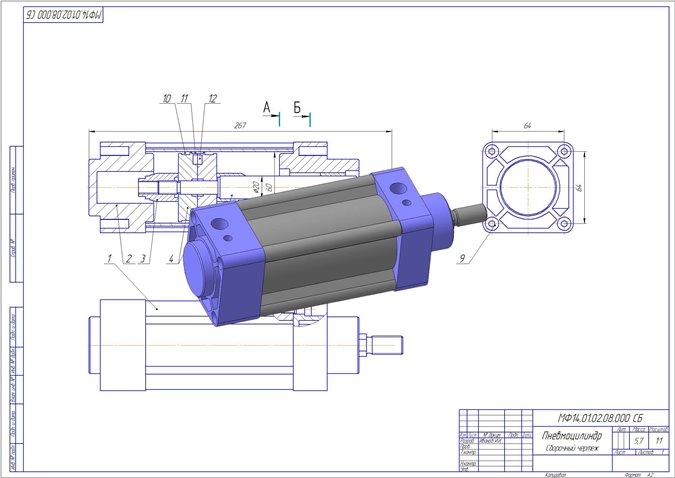Viewport: 675px width, 478px height.
Task: Click drawing code 'МФ14.01.02.08.000 СБ' in title block
Action: pyautogui.click(x=600, y=418)
